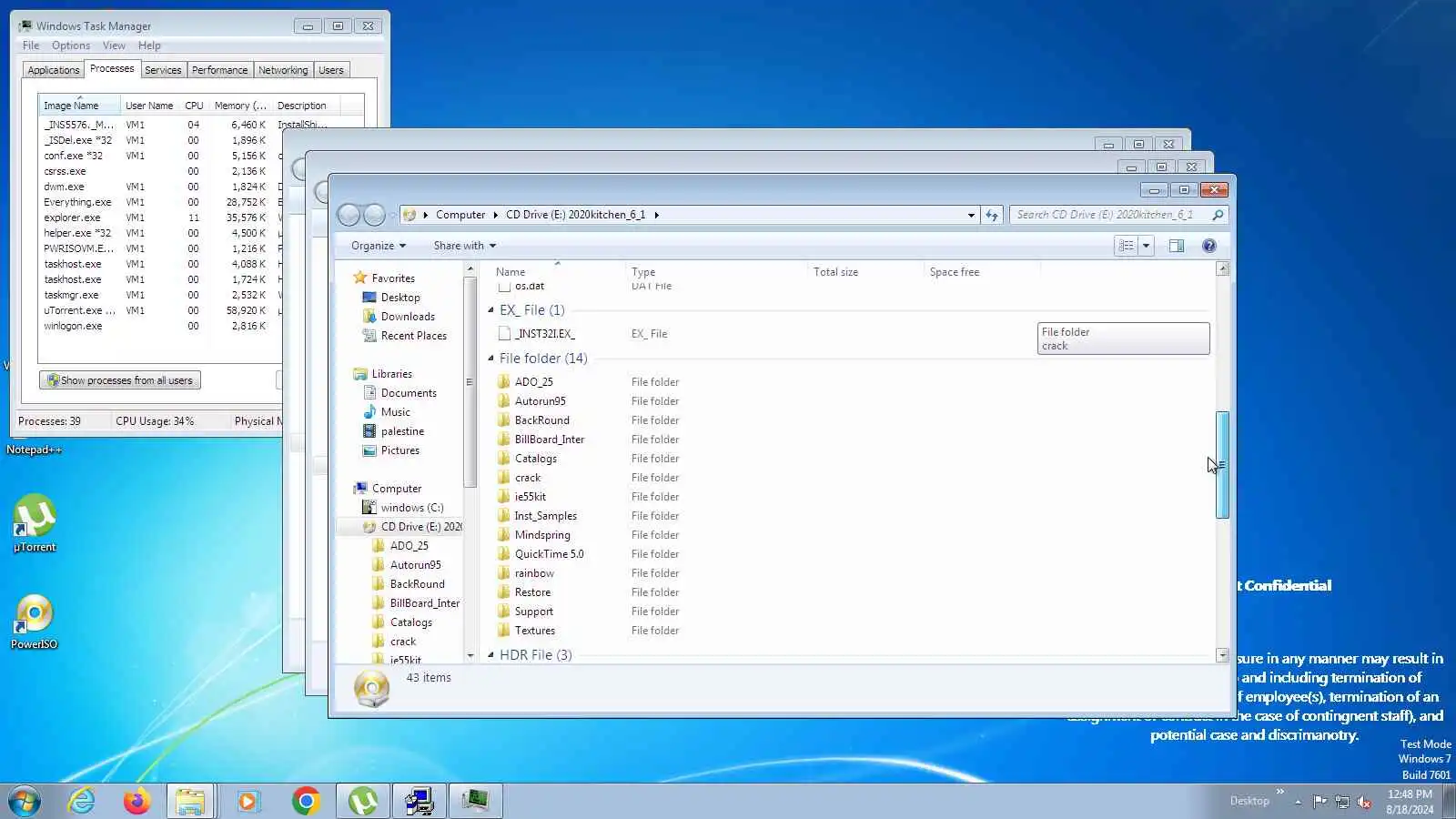Switch to the Performance tab
The height and width of the screenshot is (819, 1456).
pyautogui.click(x=219, y=70)
